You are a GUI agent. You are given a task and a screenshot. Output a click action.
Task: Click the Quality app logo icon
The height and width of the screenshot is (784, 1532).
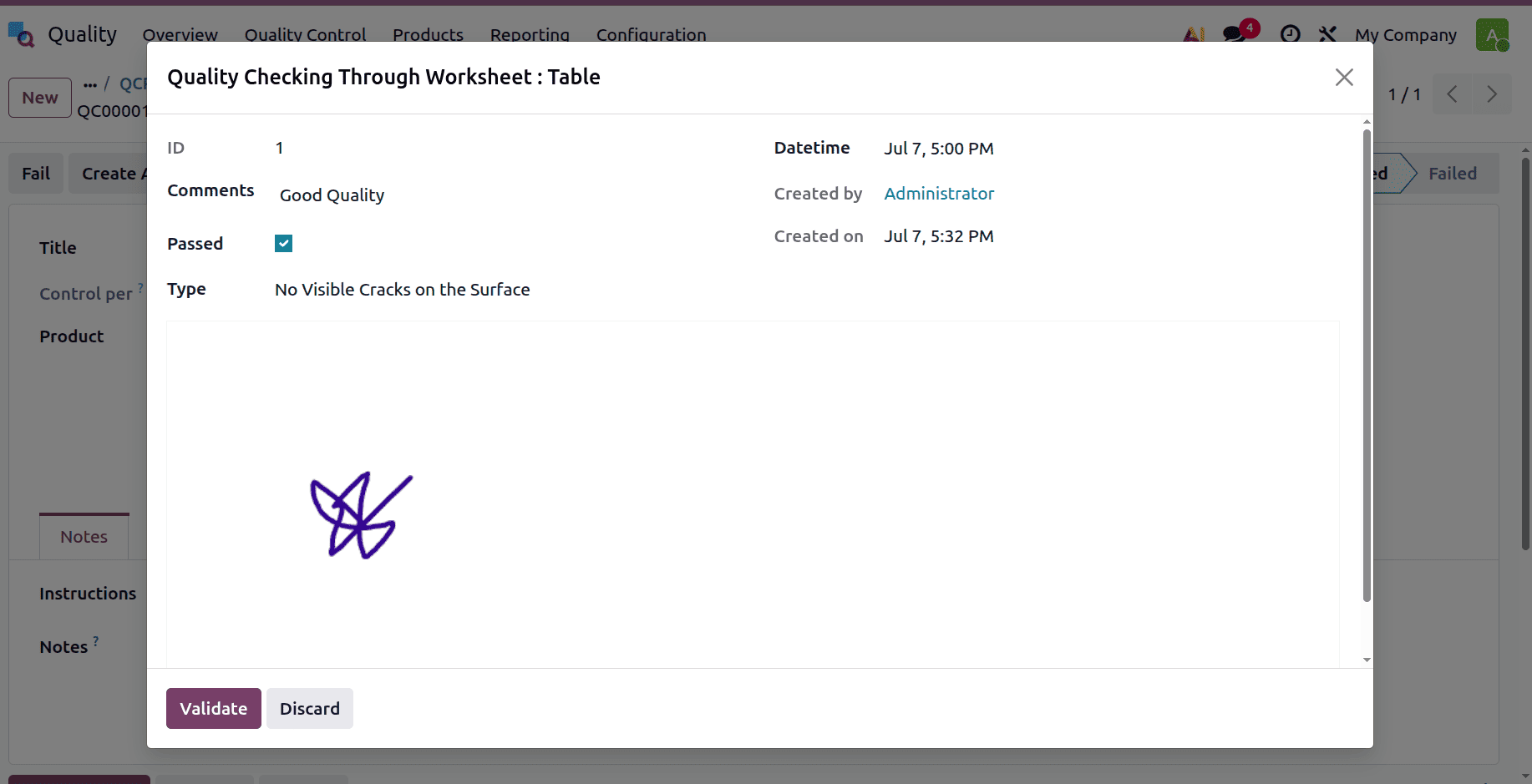21,35
